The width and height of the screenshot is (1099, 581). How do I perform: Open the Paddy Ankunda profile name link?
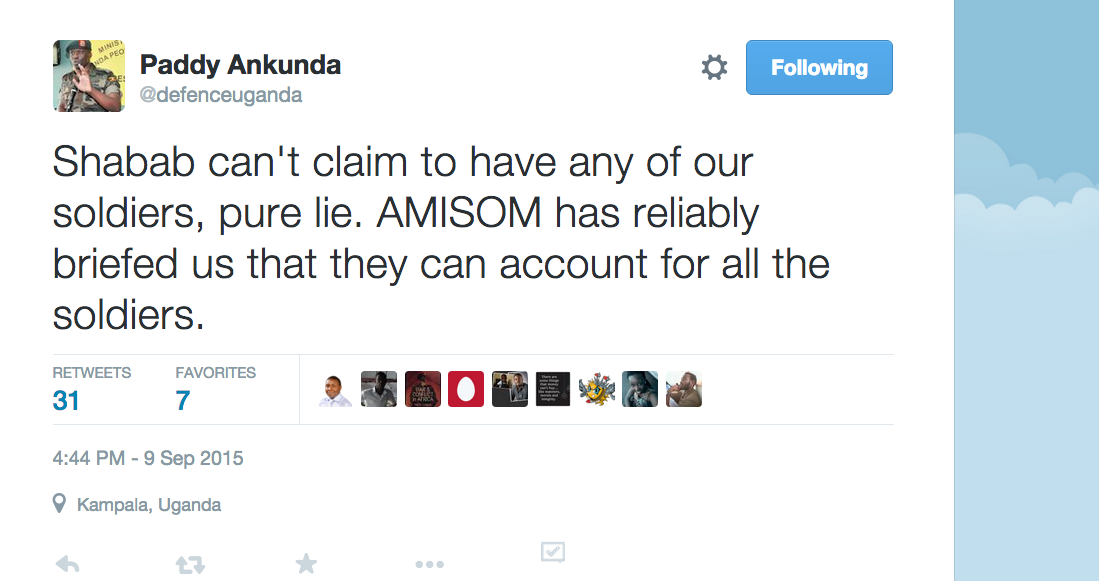(x=240, y=66)
